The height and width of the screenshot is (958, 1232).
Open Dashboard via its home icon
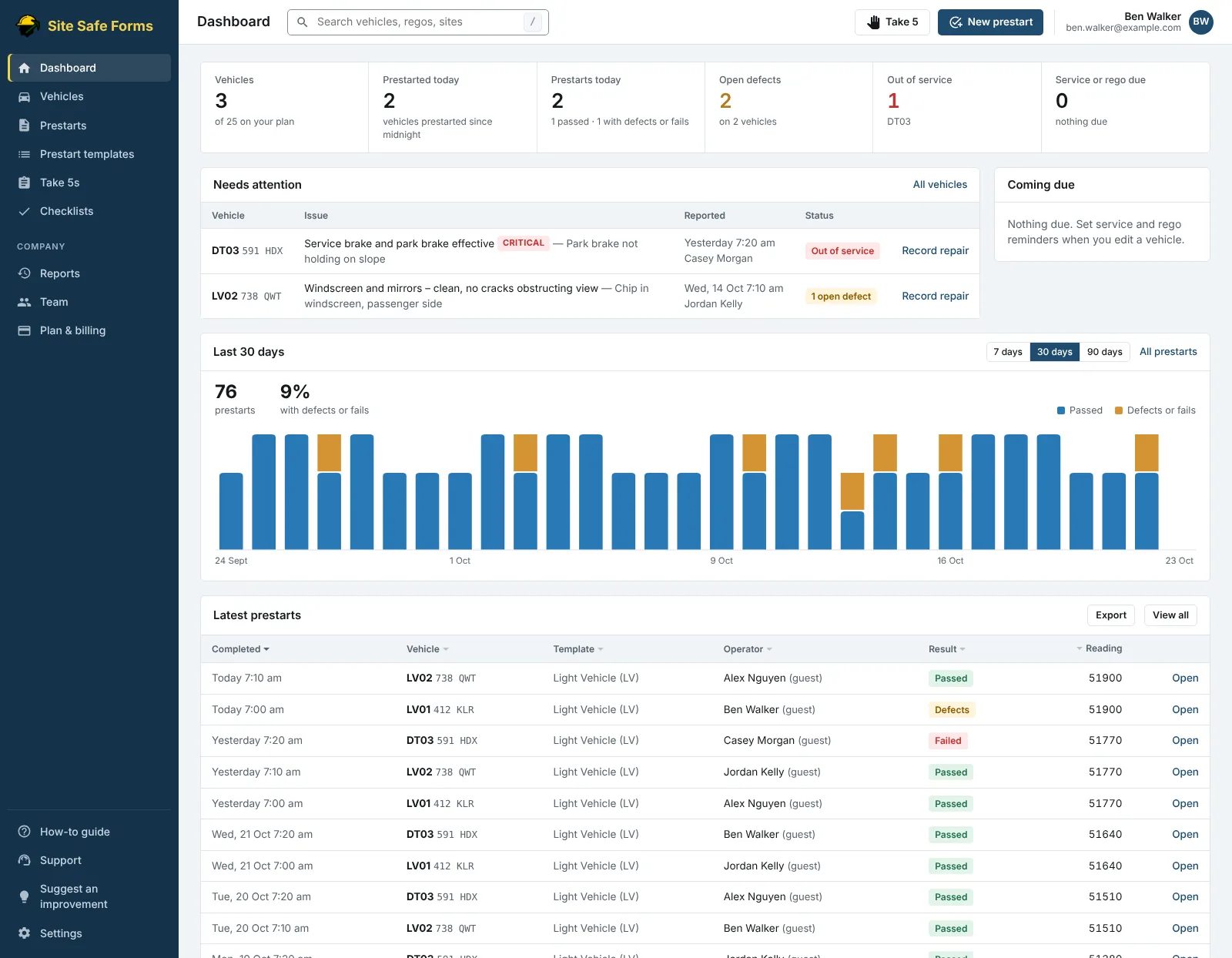tap(25, 68)
